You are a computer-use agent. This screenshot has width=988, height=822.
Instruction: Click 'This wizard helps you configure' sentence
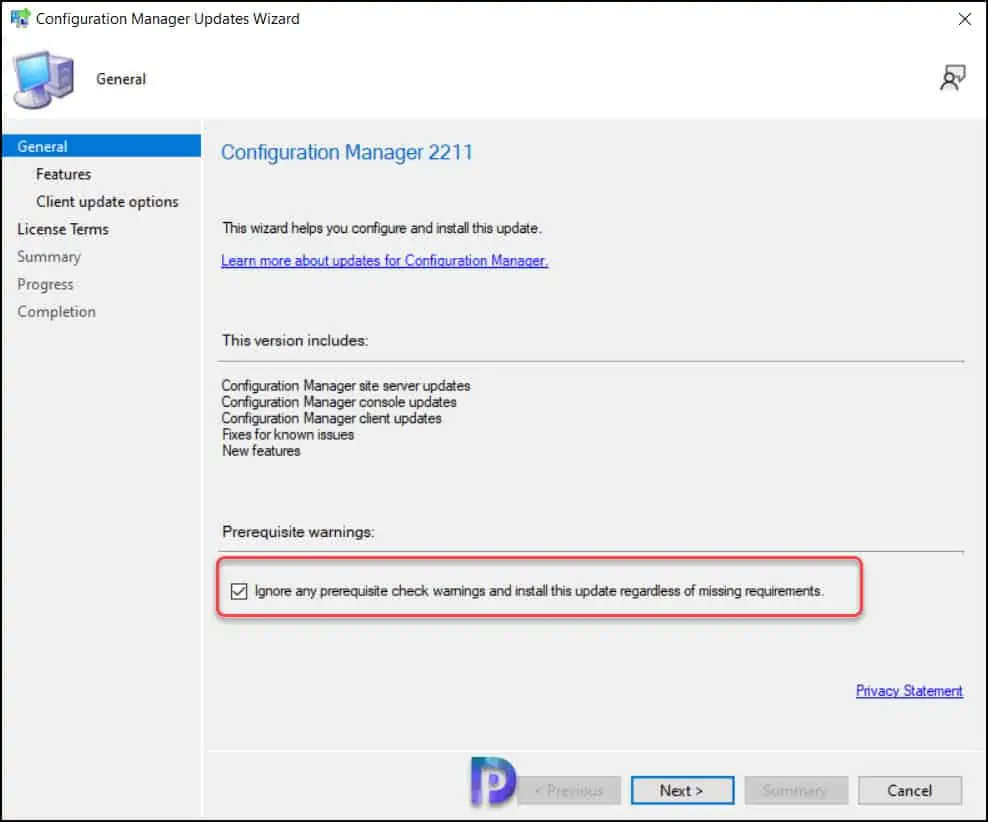[x=382, y=228]
